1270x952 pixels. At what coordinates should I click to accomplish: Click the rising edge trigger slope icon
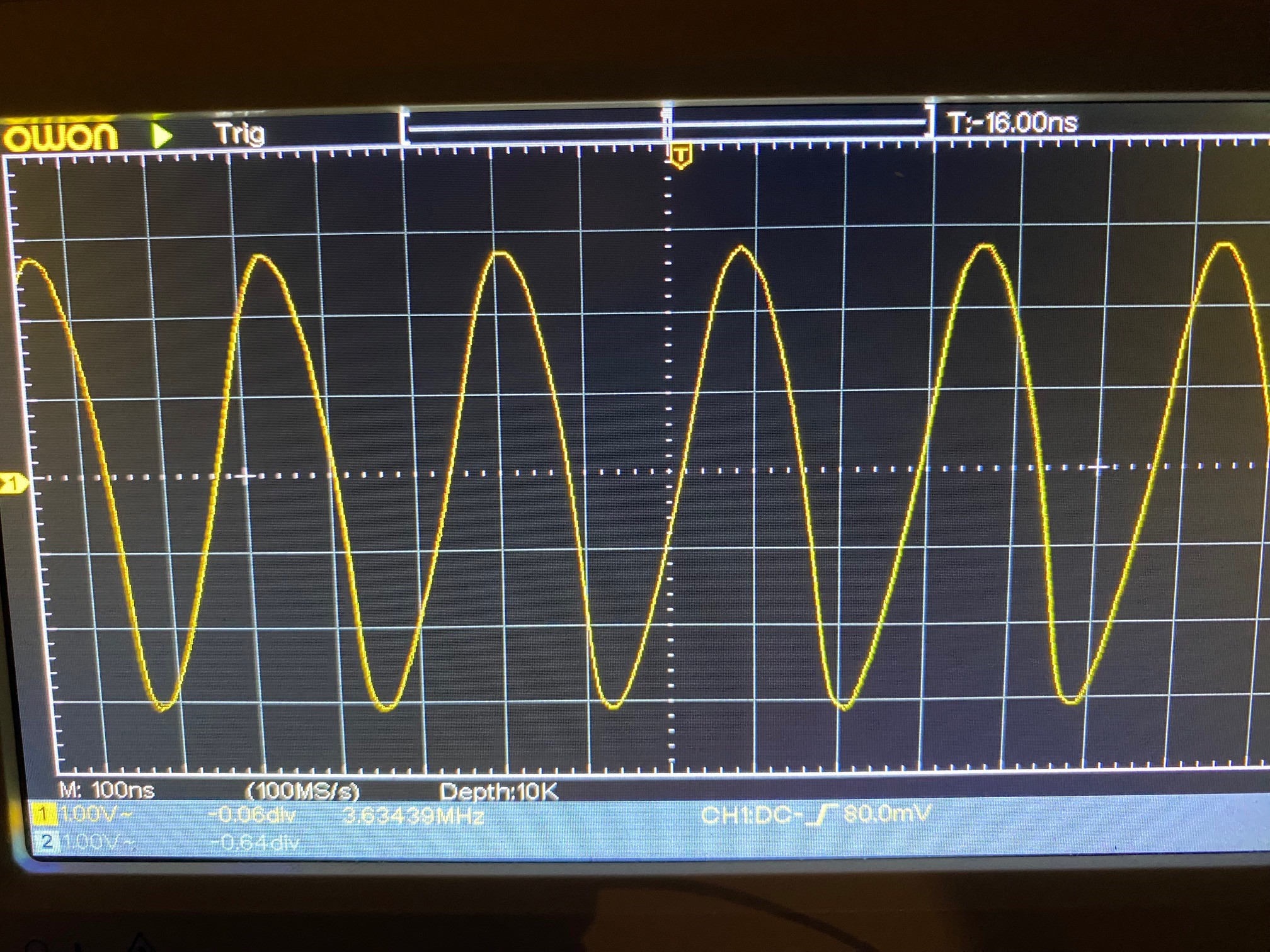click(823, 815)
